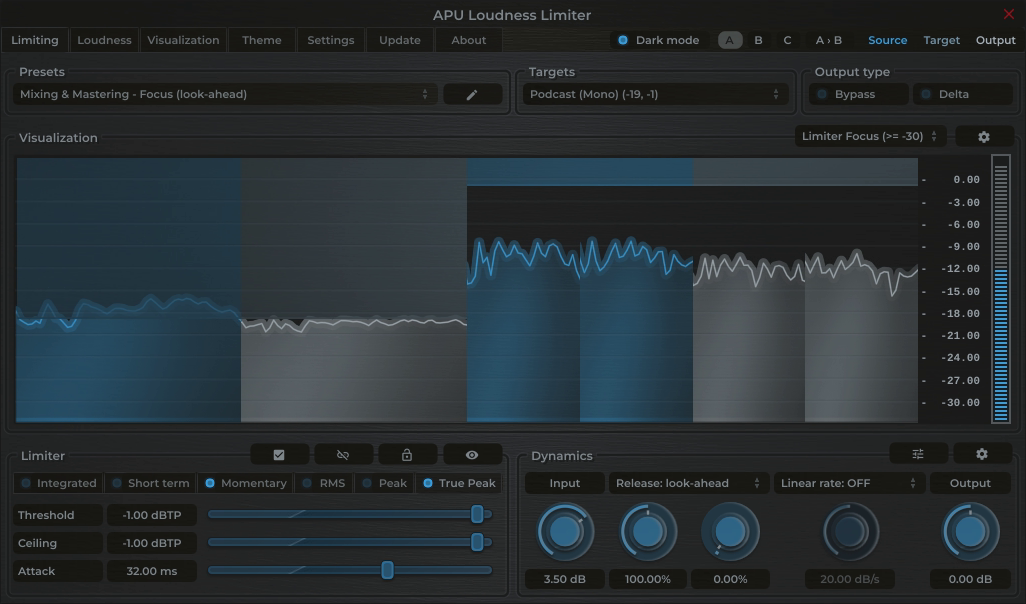Image resolution: width=1026 pixels, height=604 pixels.
Task: Open the Targets dropdown
Action: pos(655,93)
